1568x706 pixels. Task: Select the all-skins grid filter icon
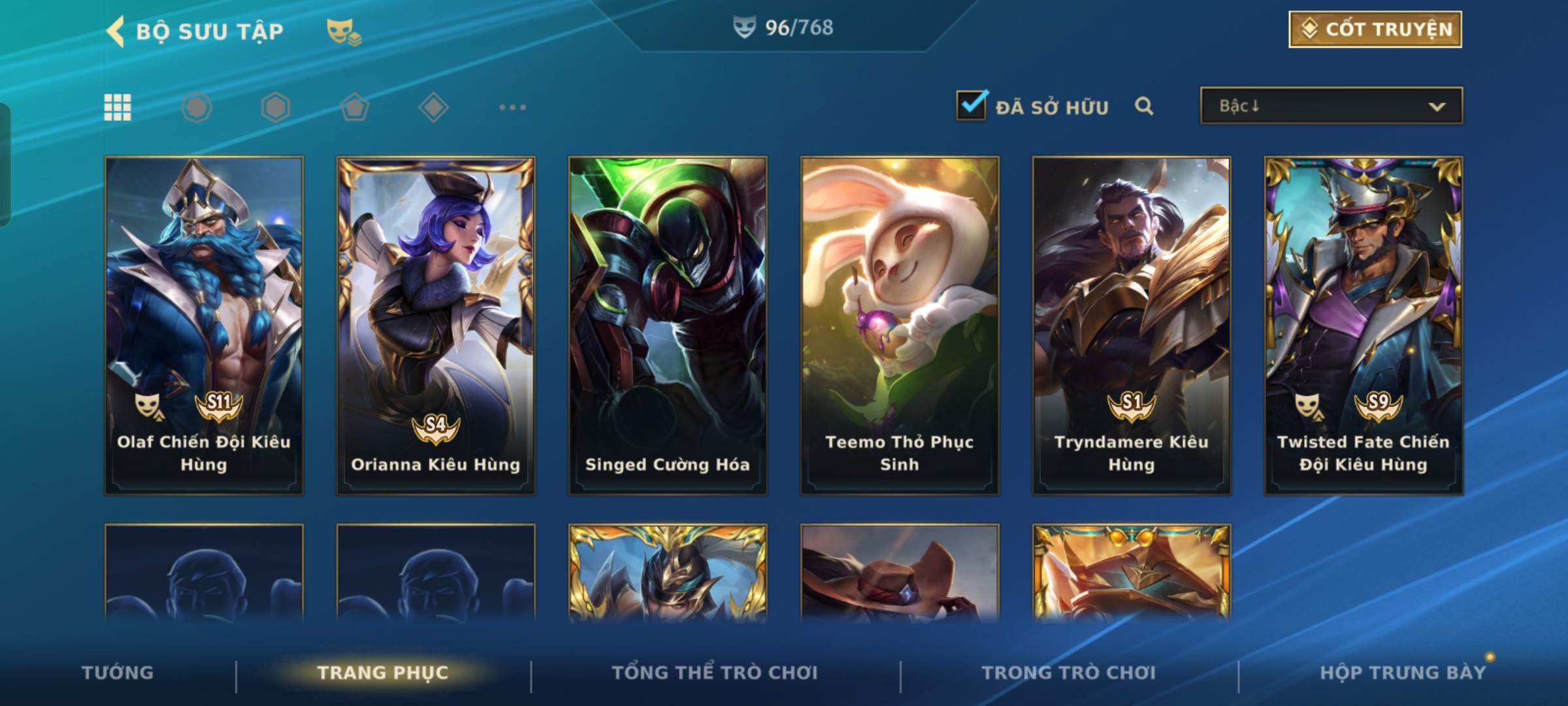(118, 107)
